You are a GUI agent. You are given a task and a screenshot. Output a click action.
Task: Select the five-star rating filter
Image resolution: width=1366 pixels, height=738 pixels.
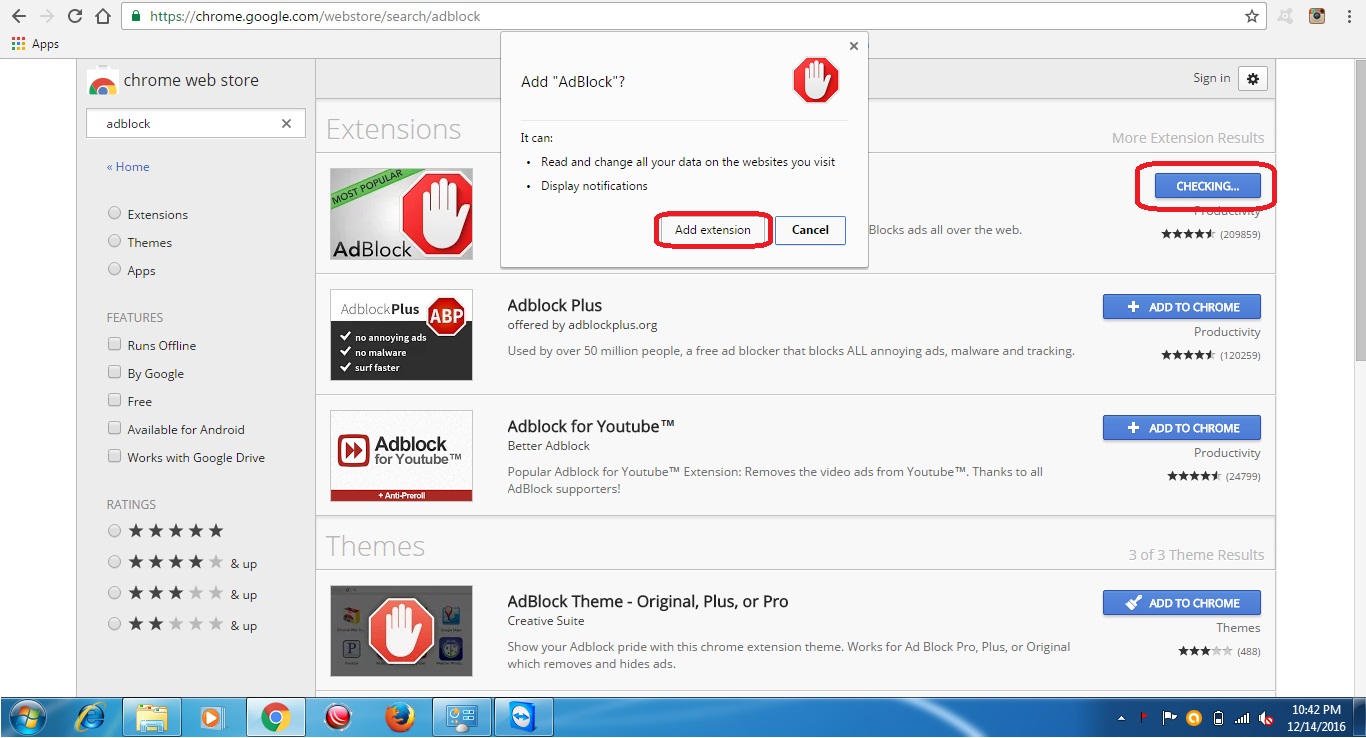pyautogui.click(x=114, y=531)
